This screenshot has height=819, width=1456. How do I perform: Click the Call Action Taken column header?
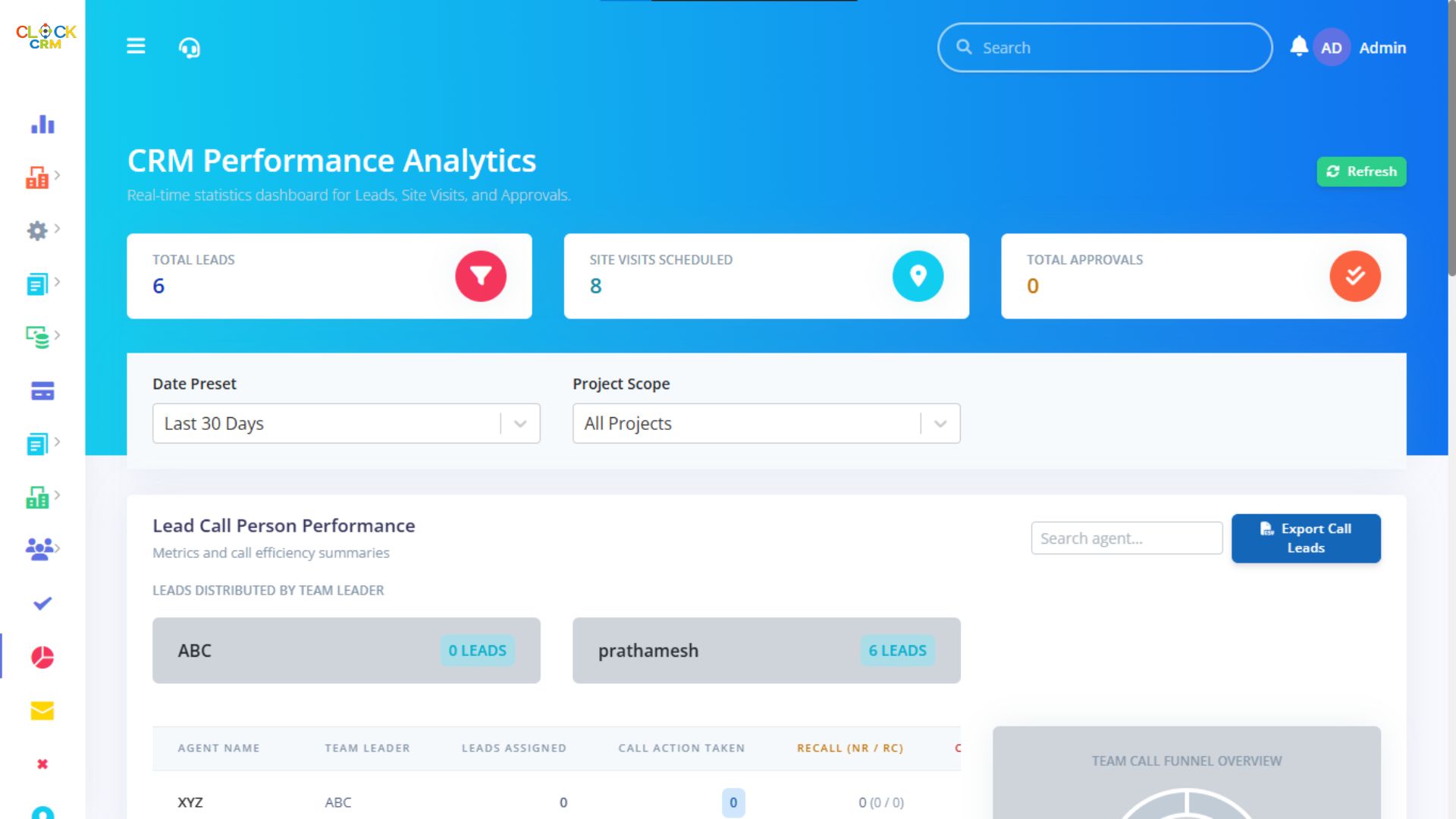pyautogui.click(x=681, y=748)
